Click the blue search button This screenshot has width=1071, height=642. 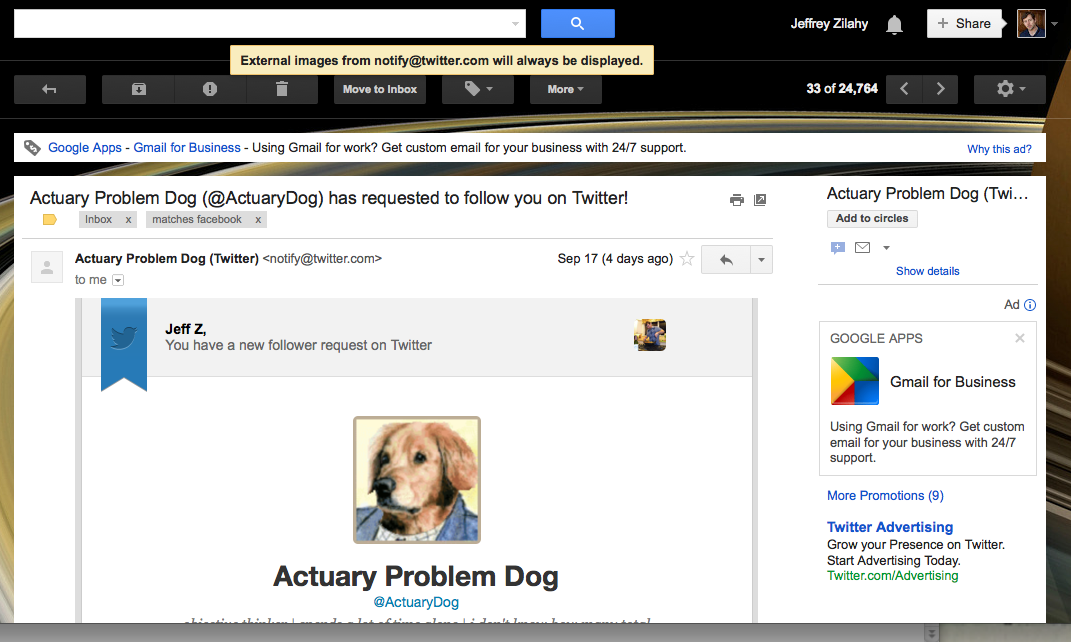tap(577, 23)
